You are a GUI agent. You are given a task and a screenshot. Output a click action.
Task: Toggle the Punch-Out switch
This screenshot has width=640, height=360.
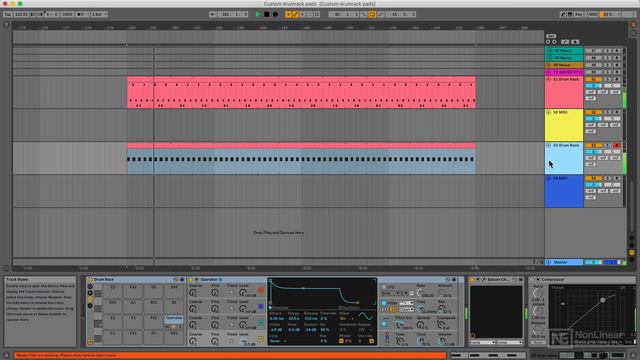pyautogui.click(x=381, y=14)
